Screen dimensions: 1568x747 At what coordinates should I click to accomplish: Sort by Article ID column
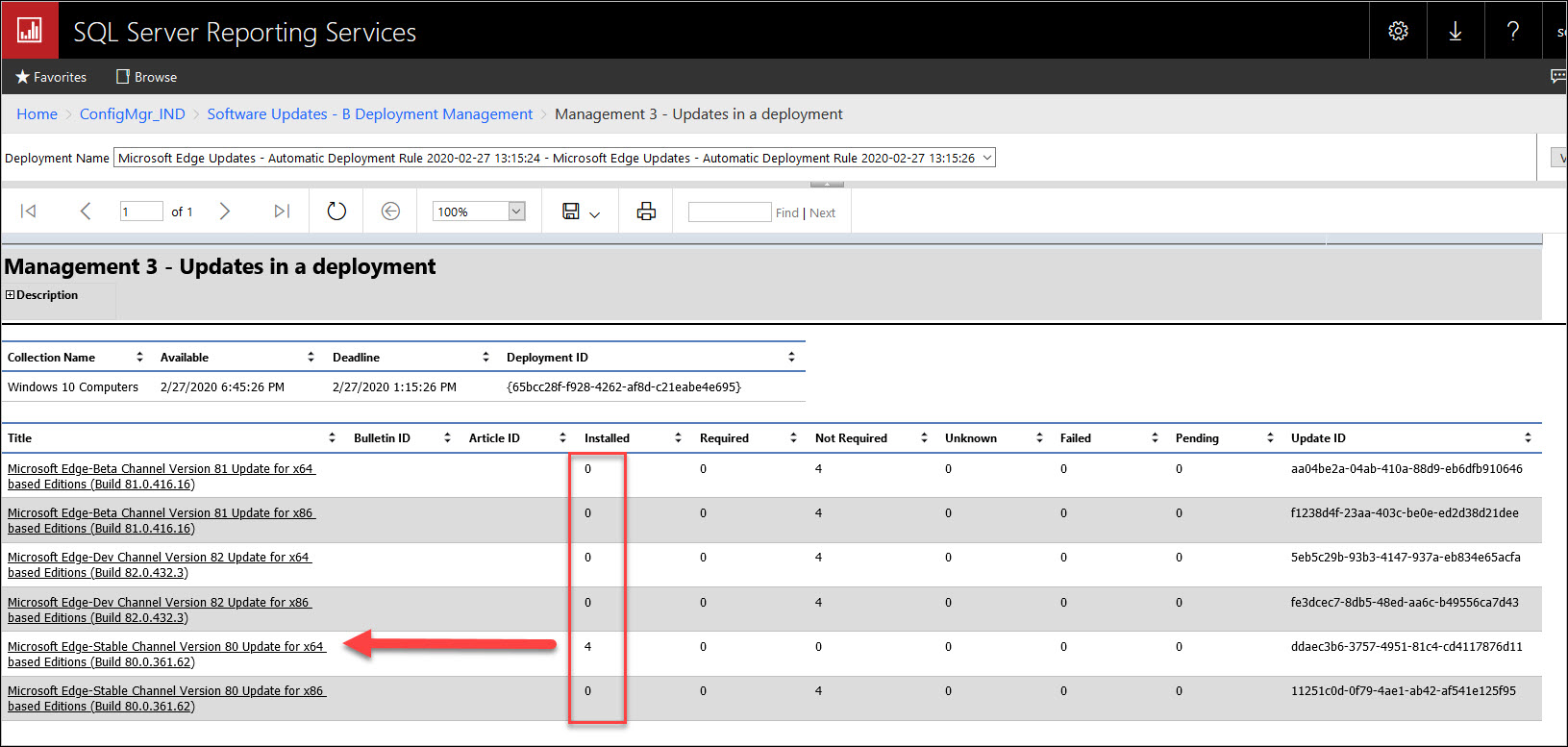point(562,437)
